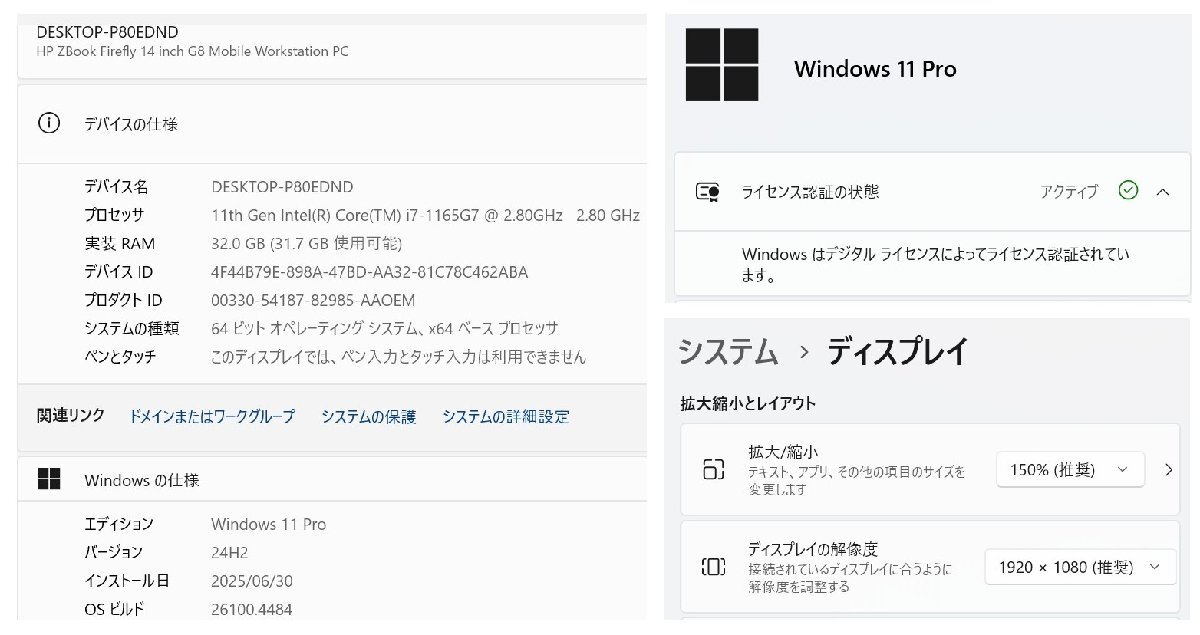Click the バージョン label
The image size is (1200, 635).
(x=114, y=552)
